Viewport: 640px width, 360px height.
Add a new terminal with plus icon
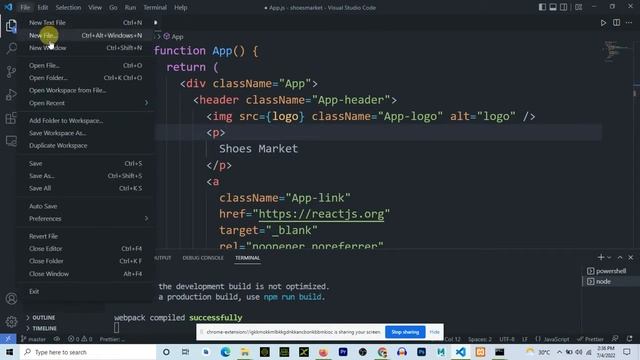pyautogui.click(x=600, y=258)
